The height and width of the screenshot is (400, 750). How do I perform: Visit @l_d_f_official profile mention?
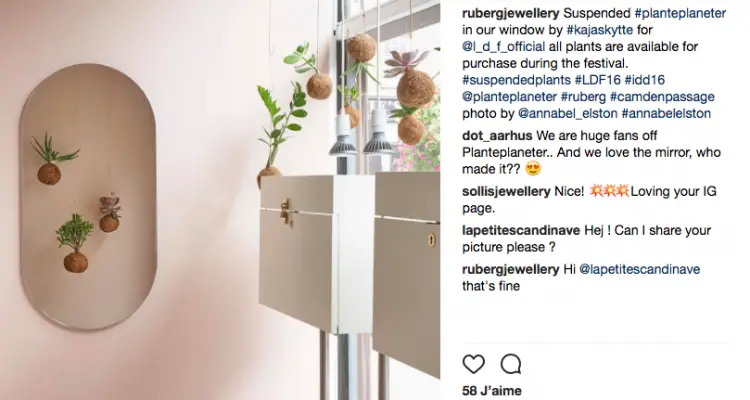pyautogui.click(x=504, y=47)
